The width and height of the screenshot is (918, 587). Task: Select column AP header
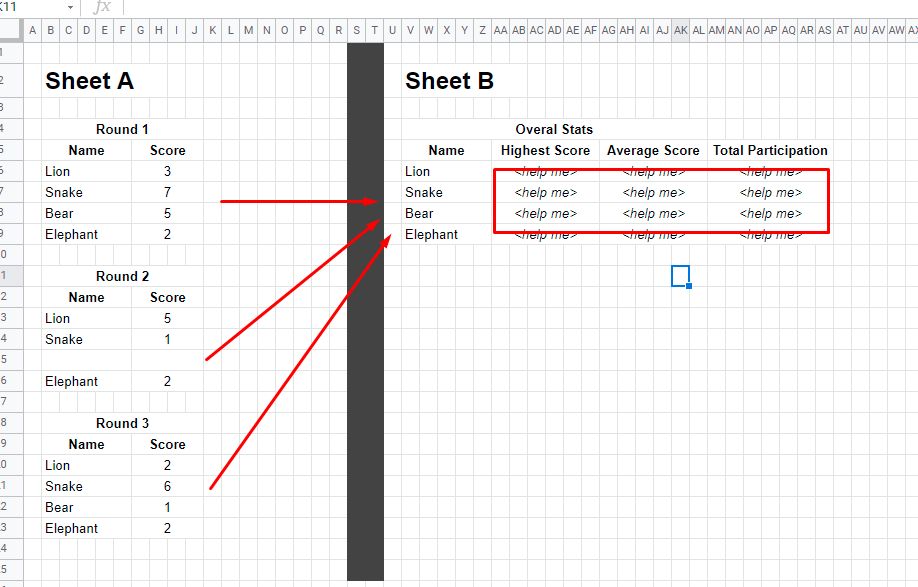click(x=770, y=30)
